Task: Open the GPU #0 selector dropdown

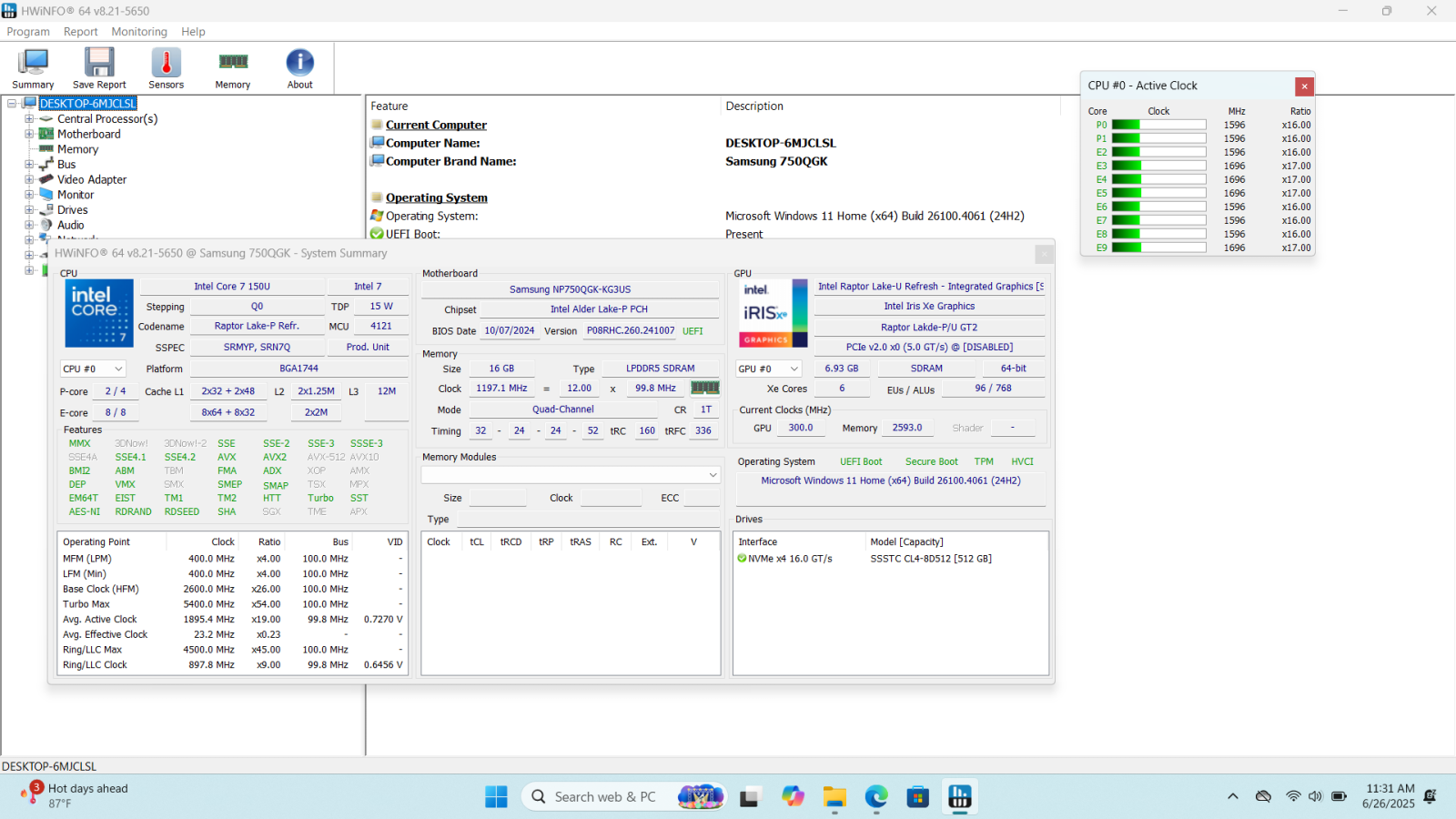Action: [x=768, y=369]
